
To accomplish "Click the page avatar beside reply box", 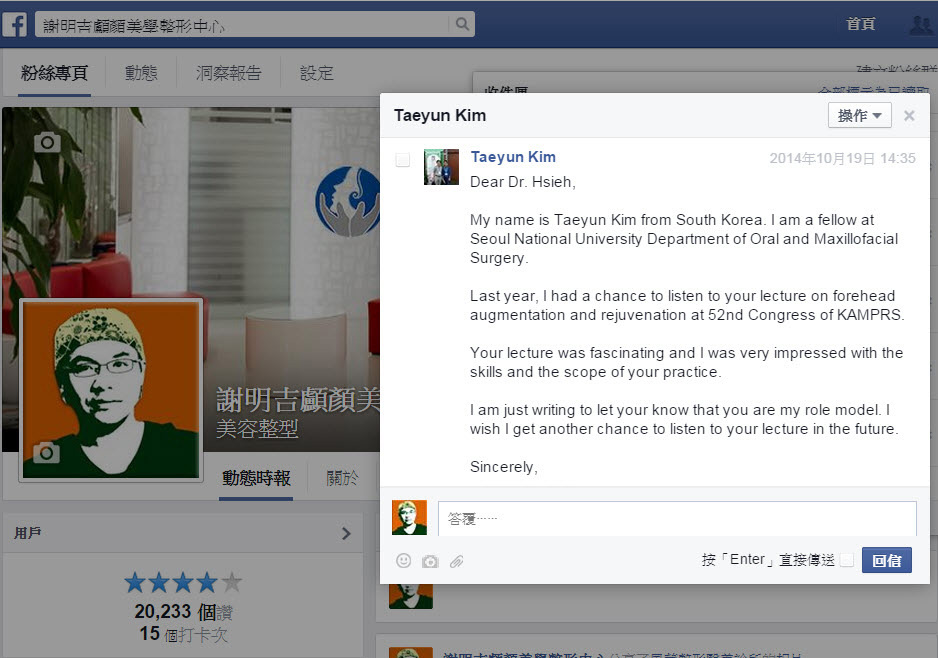I will click(409, 517).
